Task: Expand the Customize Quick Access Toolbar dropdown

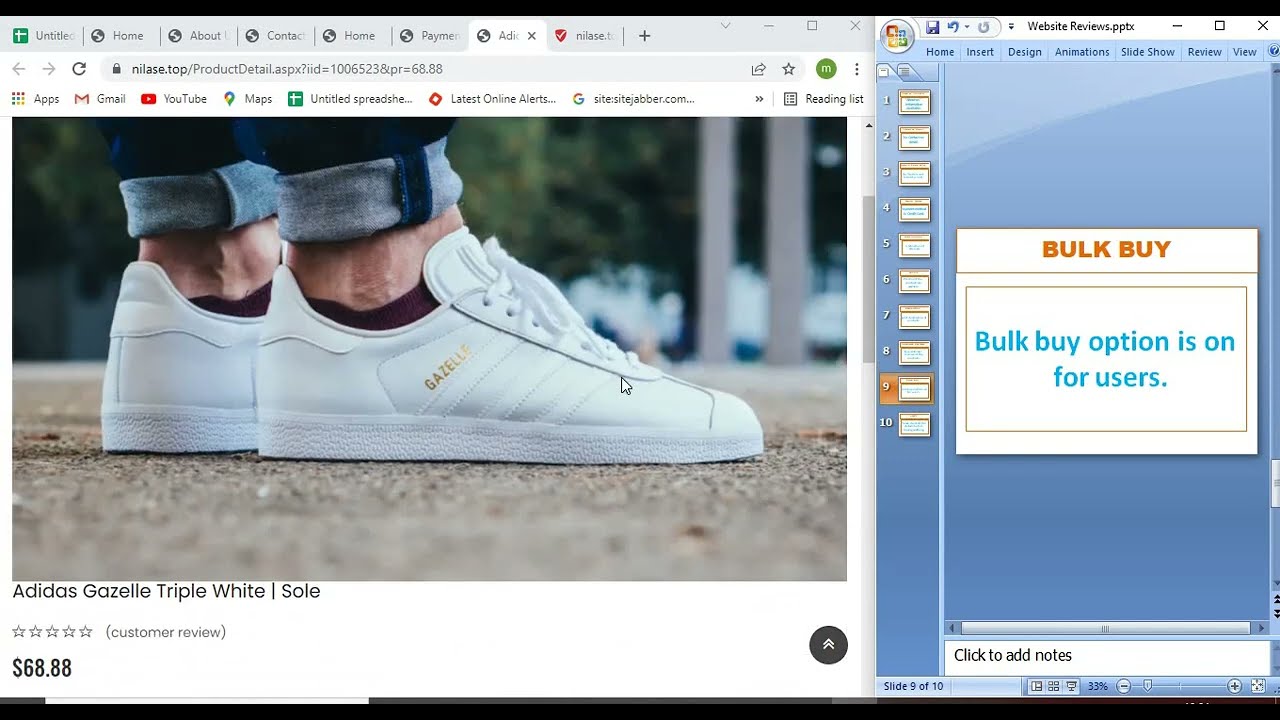Action: tap(1011, 27)
